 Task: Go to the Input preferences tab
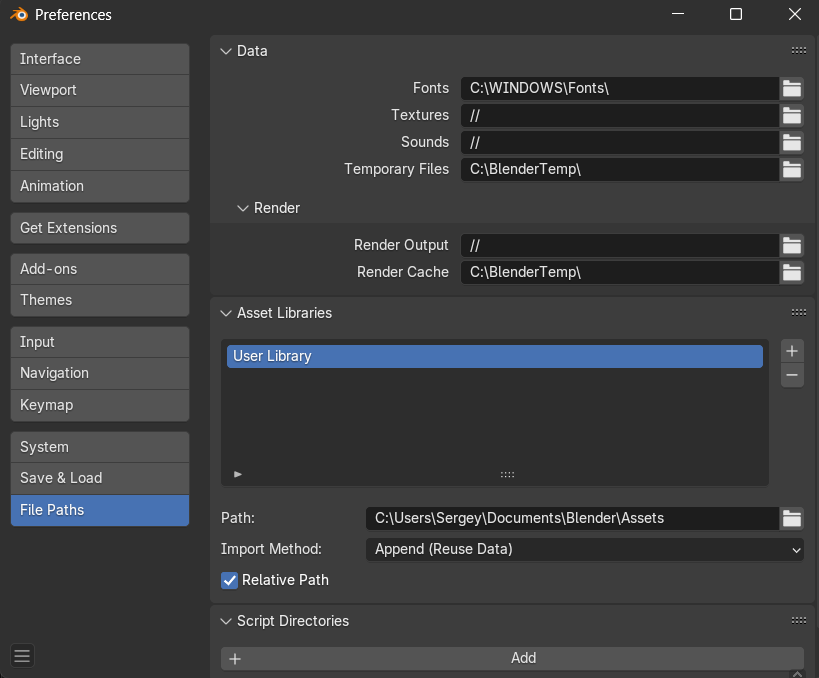(x=100, y=342)
